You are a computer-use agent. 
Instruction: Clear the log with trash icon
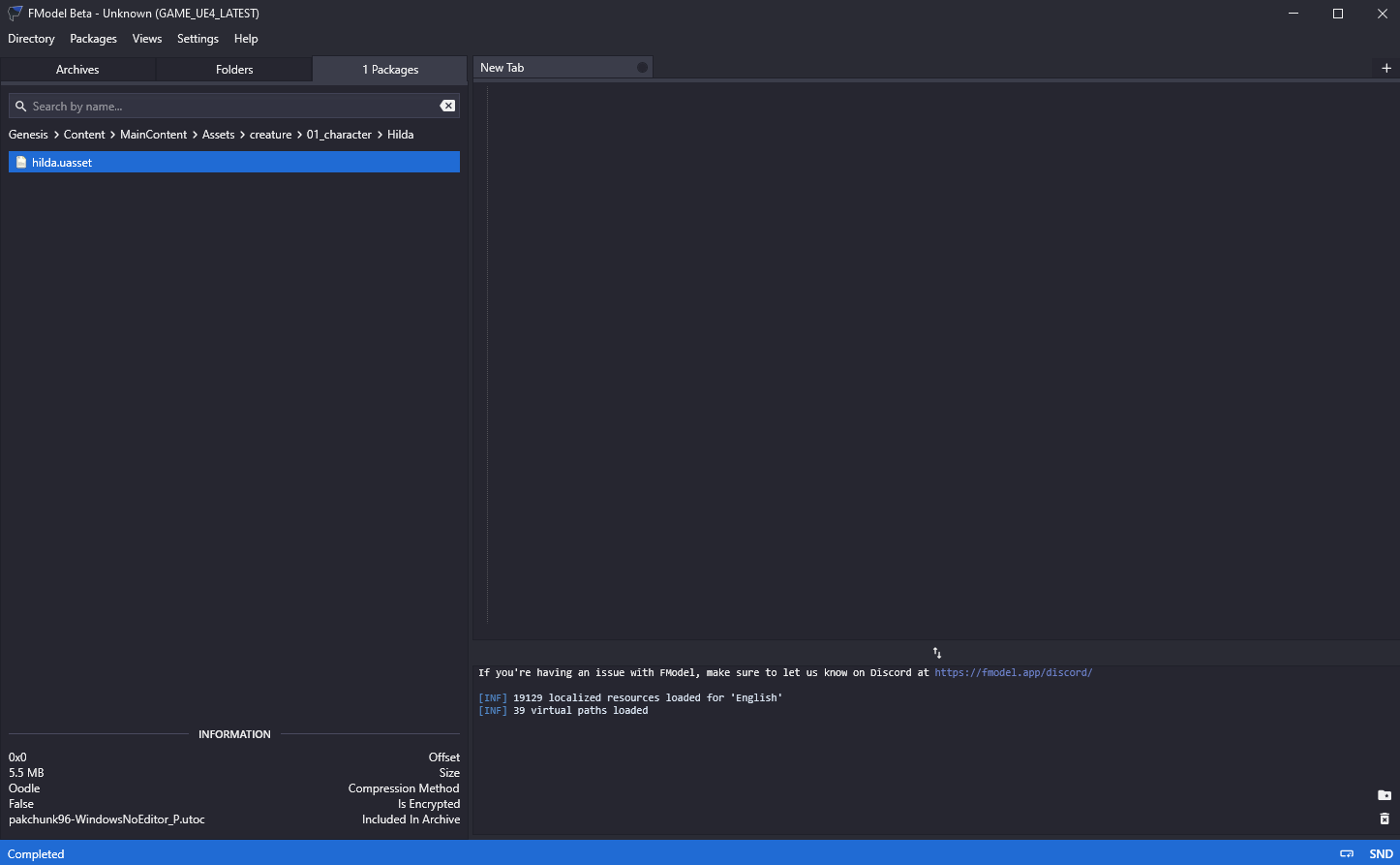1385,819
